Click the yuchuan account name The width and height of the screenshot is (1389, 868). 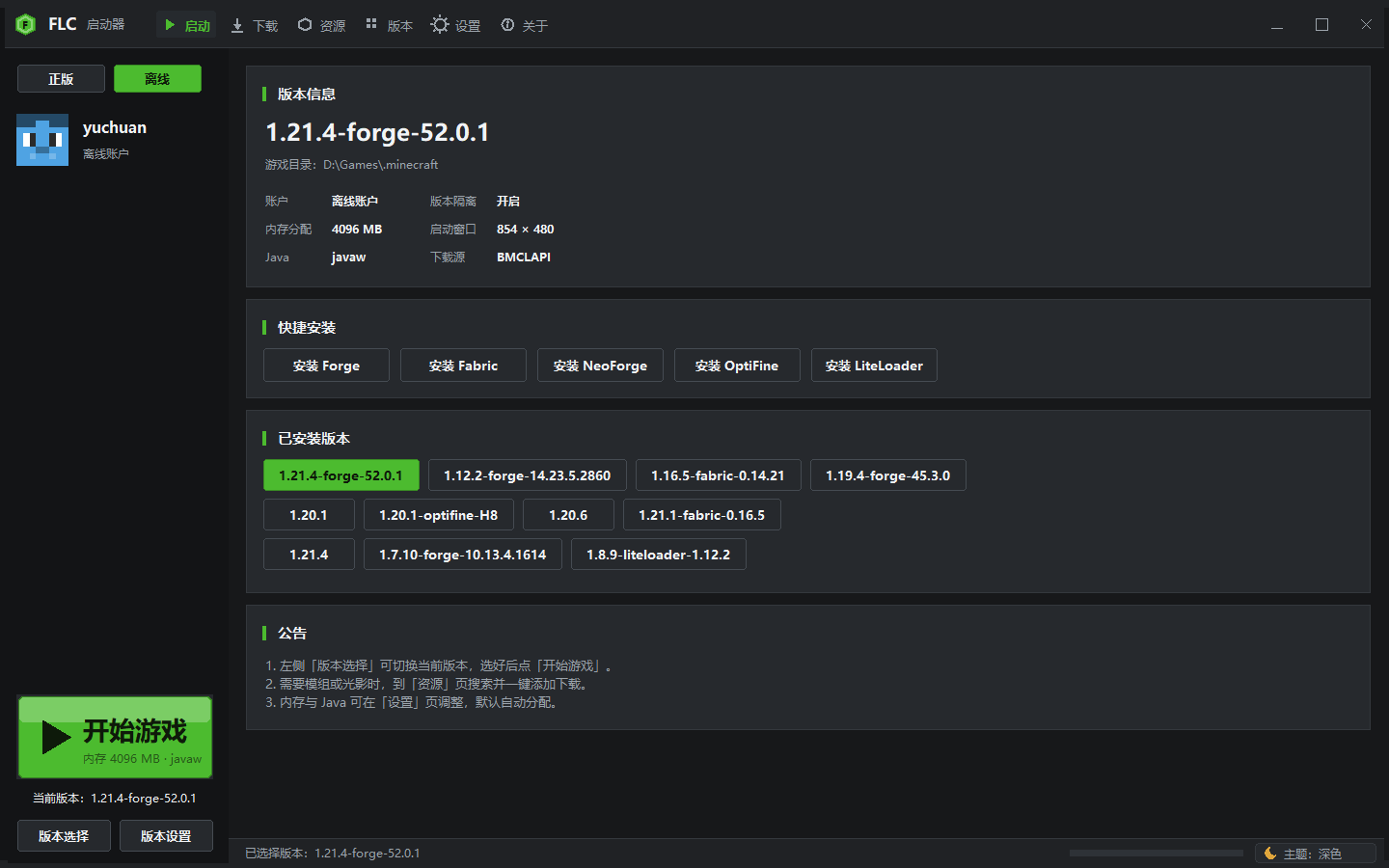click(x=115, y=127)
